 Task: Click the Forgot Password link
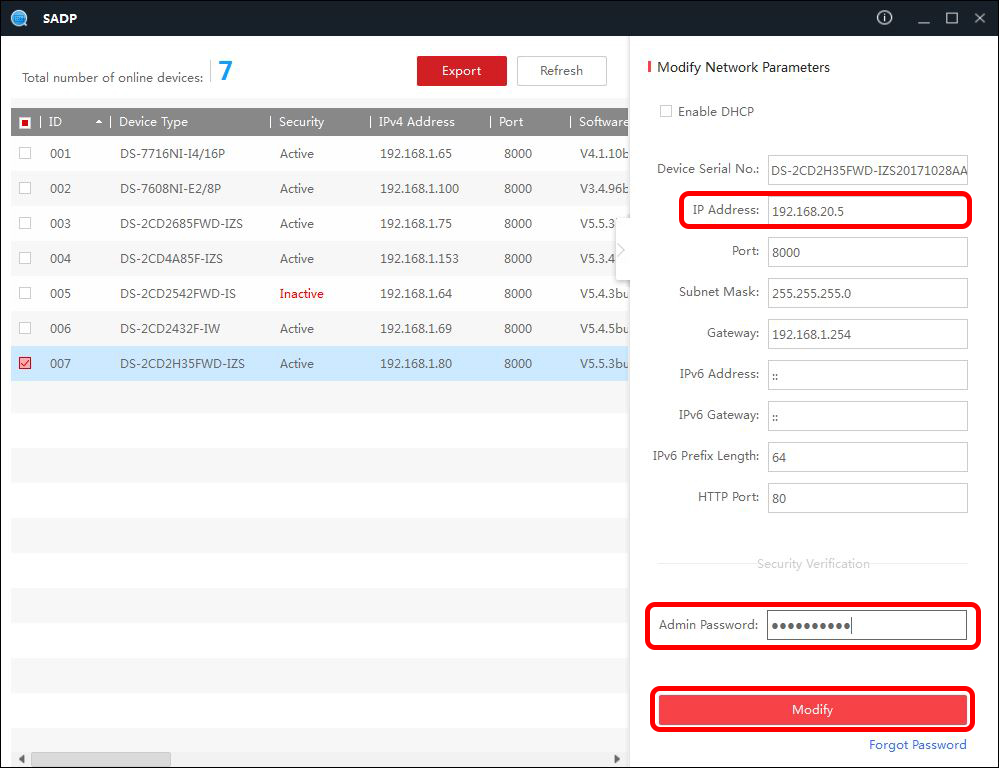point(917,745)
